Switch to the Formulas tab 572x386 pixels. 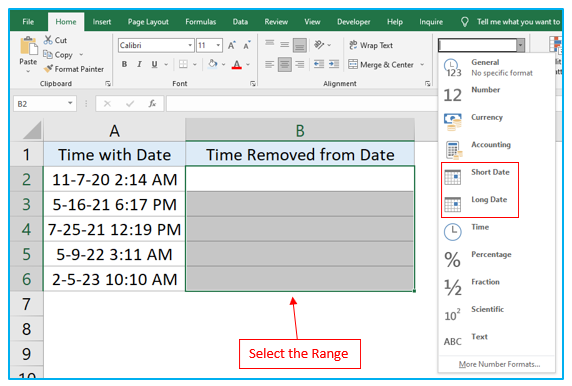pyautogui.click(x=201, y=22)
